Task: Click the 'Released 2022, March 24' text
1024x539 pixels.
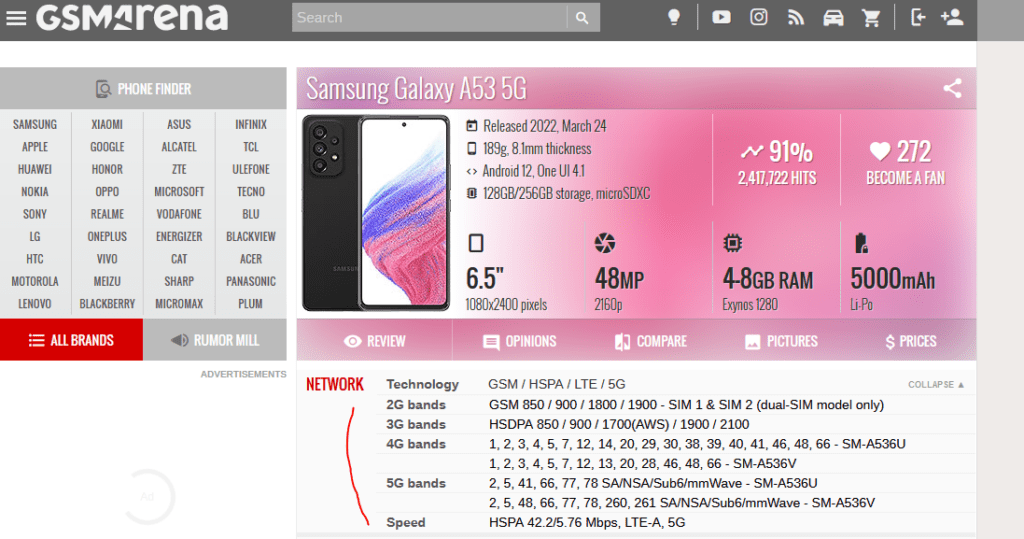Action: coord(545,126)
